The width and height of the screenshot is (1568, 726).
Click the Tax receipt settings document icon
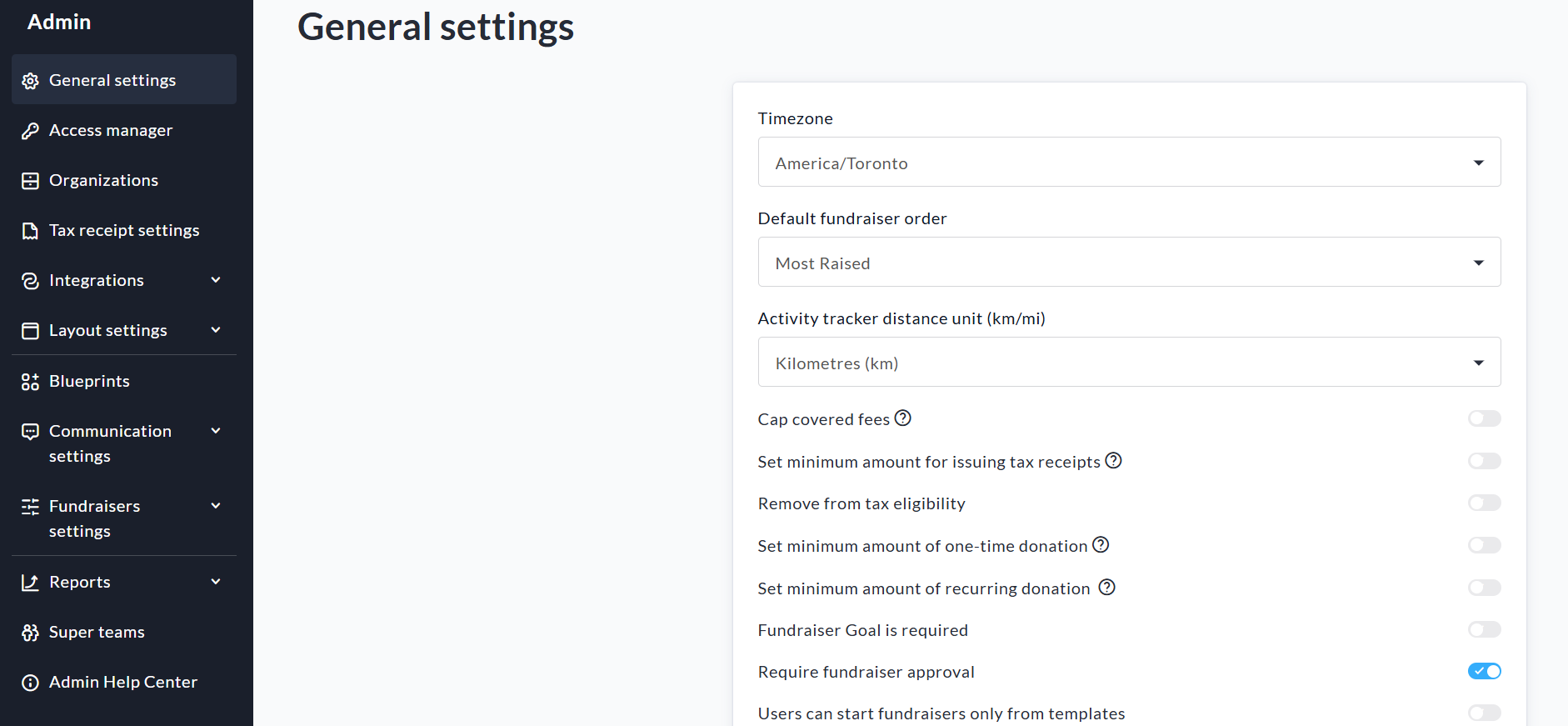point(30,231)
